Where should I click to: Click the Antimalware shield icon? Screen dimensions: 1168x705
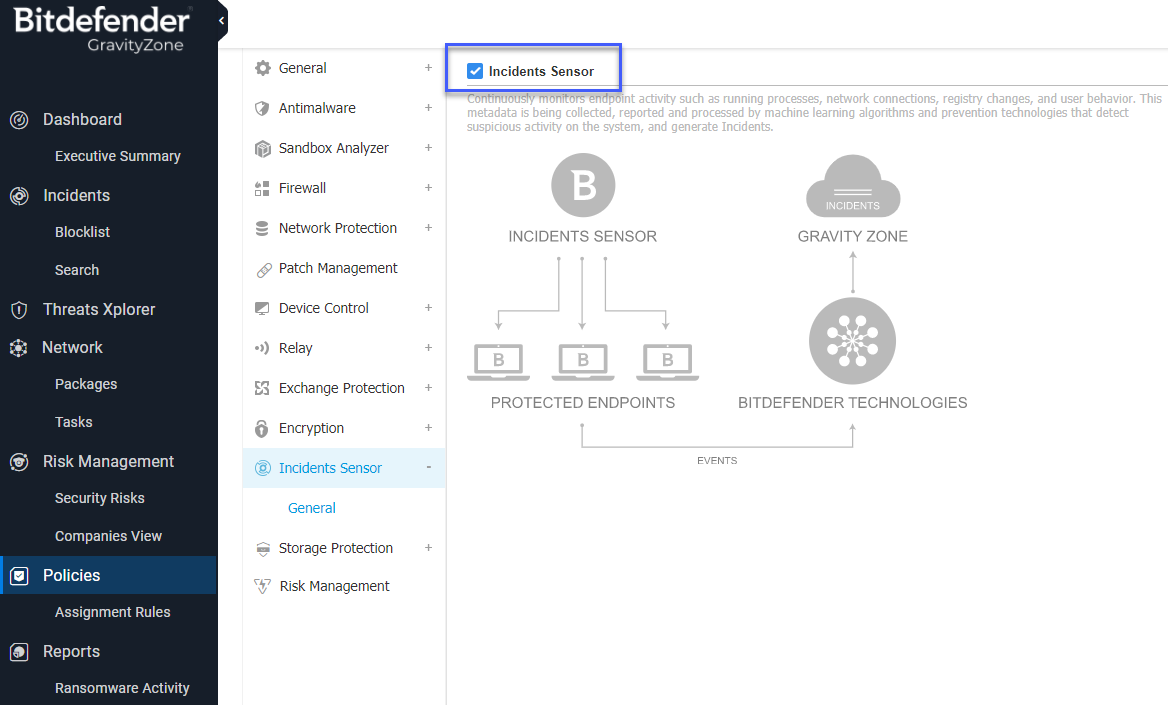pos(262,108)
